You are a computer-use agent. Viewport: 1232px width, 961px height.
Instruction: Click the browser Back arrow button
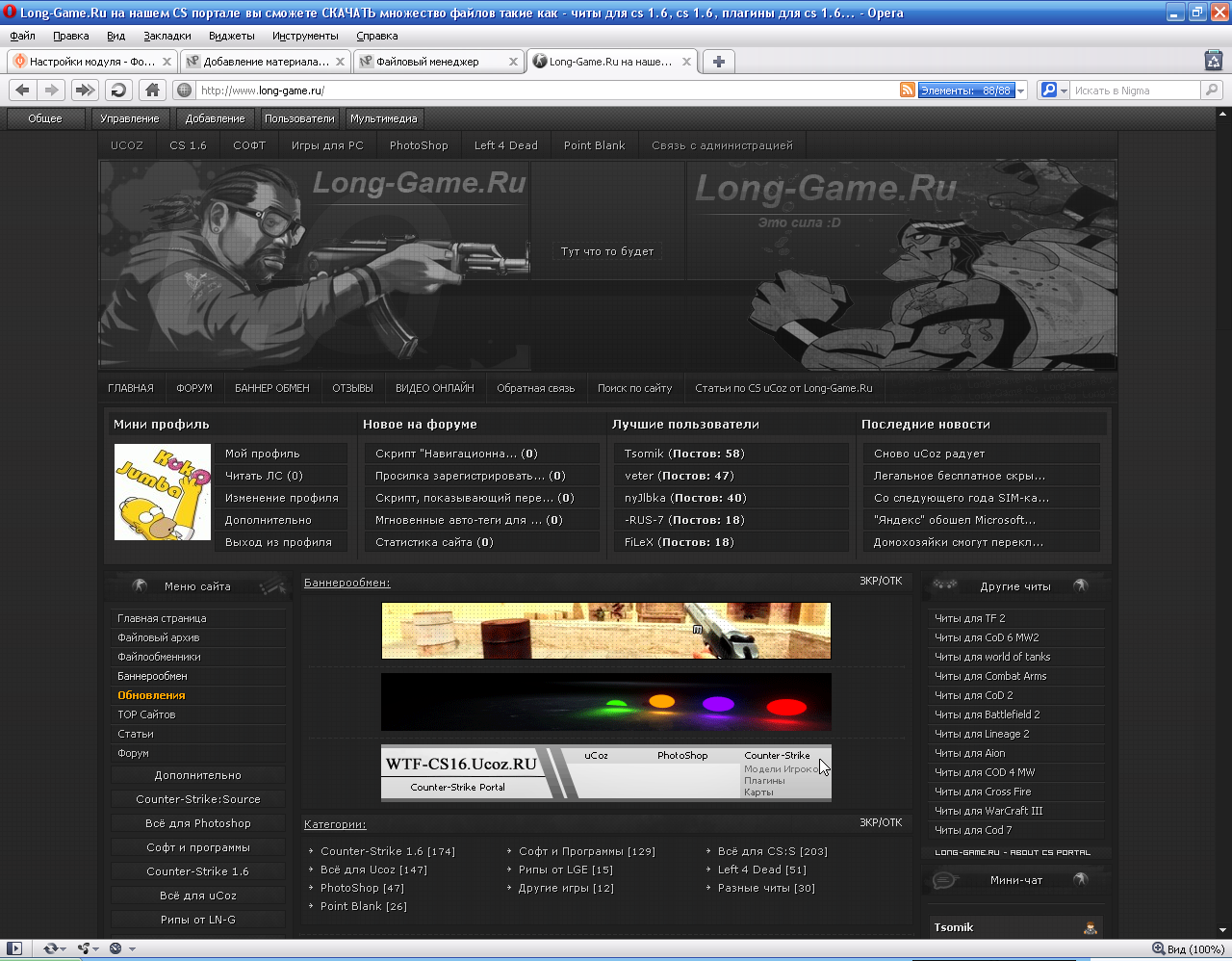(x=22, y=90)
